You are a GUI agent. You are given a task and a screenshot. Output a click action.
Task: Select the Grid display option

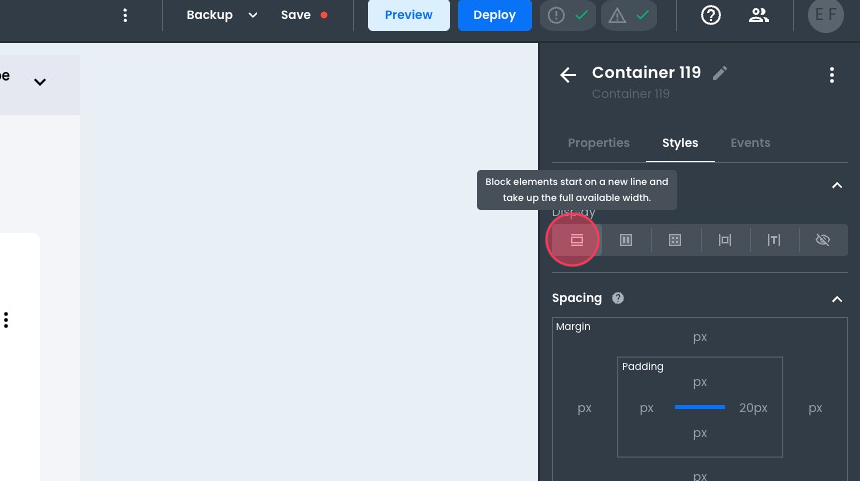[x=675, y=240]
